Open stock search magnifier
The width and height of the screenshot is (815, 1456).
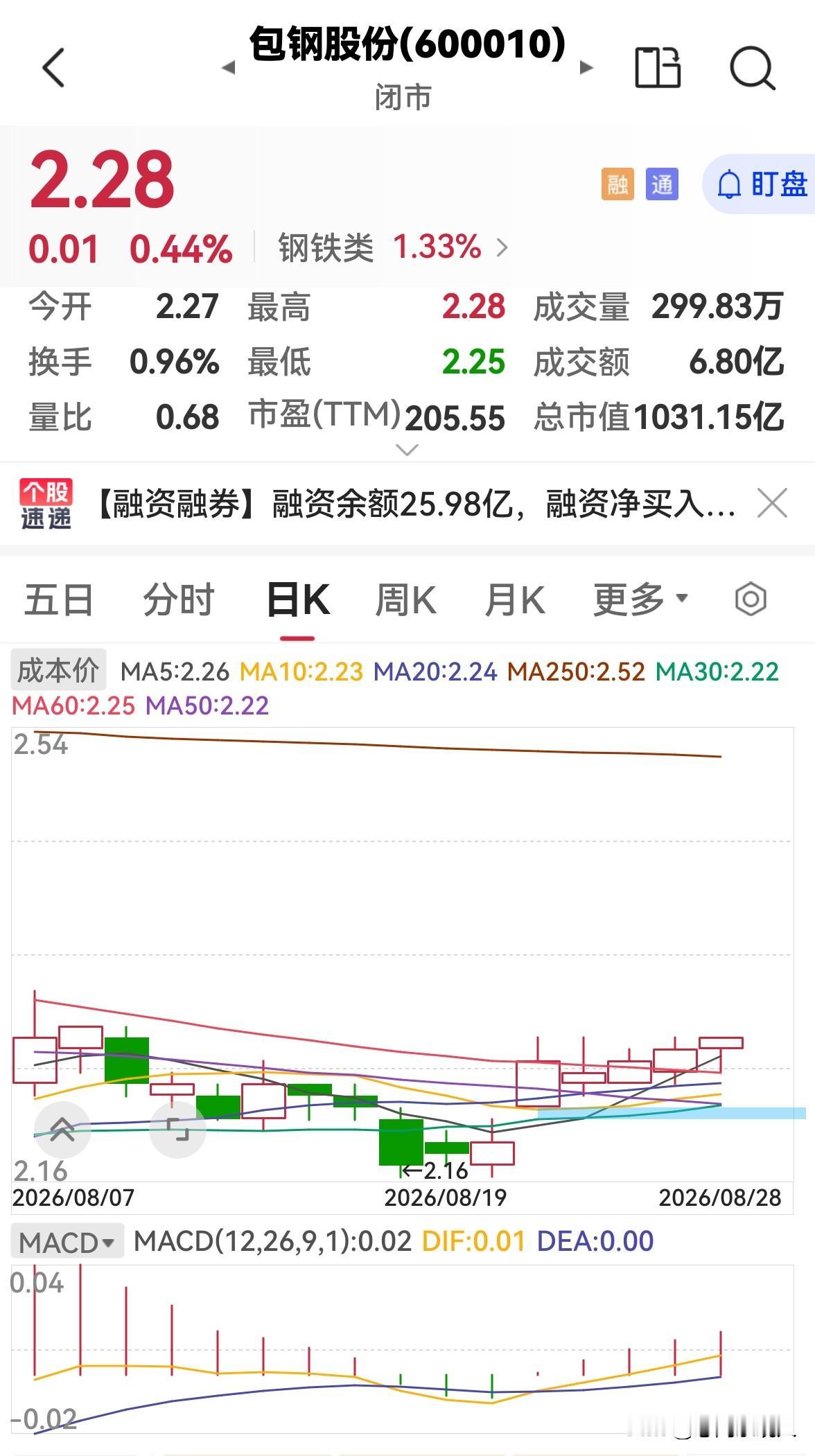[752, 68]
